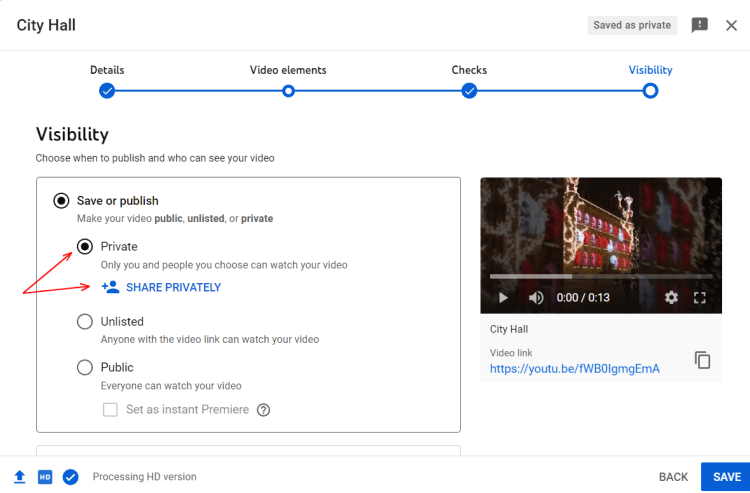This screenshot has width=750, height=493.
Task: Click the Video link label
Action: 511,353
